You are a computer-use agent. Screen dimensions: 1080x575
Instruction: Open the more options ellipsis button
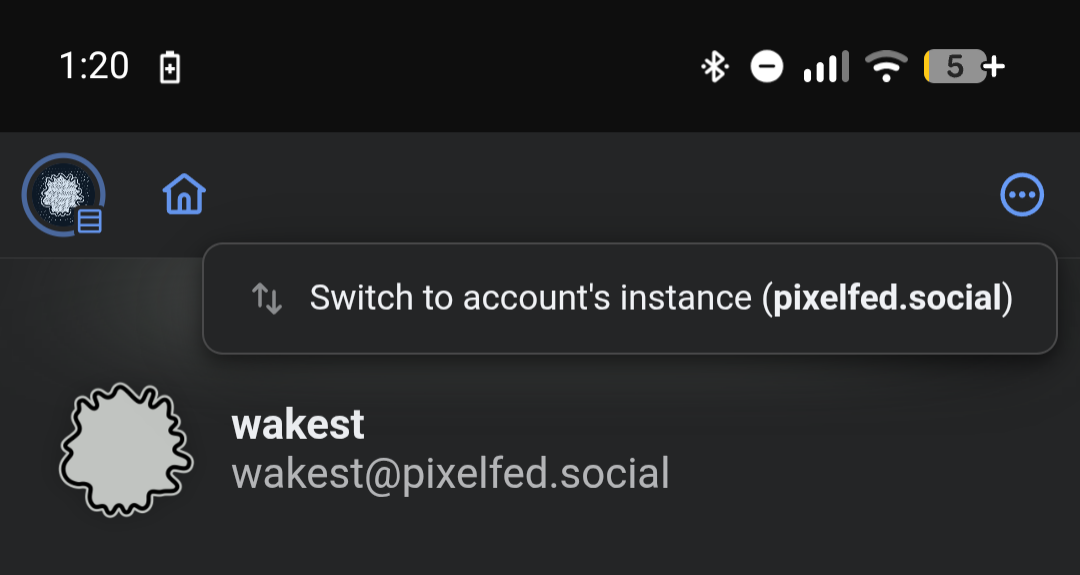pos(1022,195)
